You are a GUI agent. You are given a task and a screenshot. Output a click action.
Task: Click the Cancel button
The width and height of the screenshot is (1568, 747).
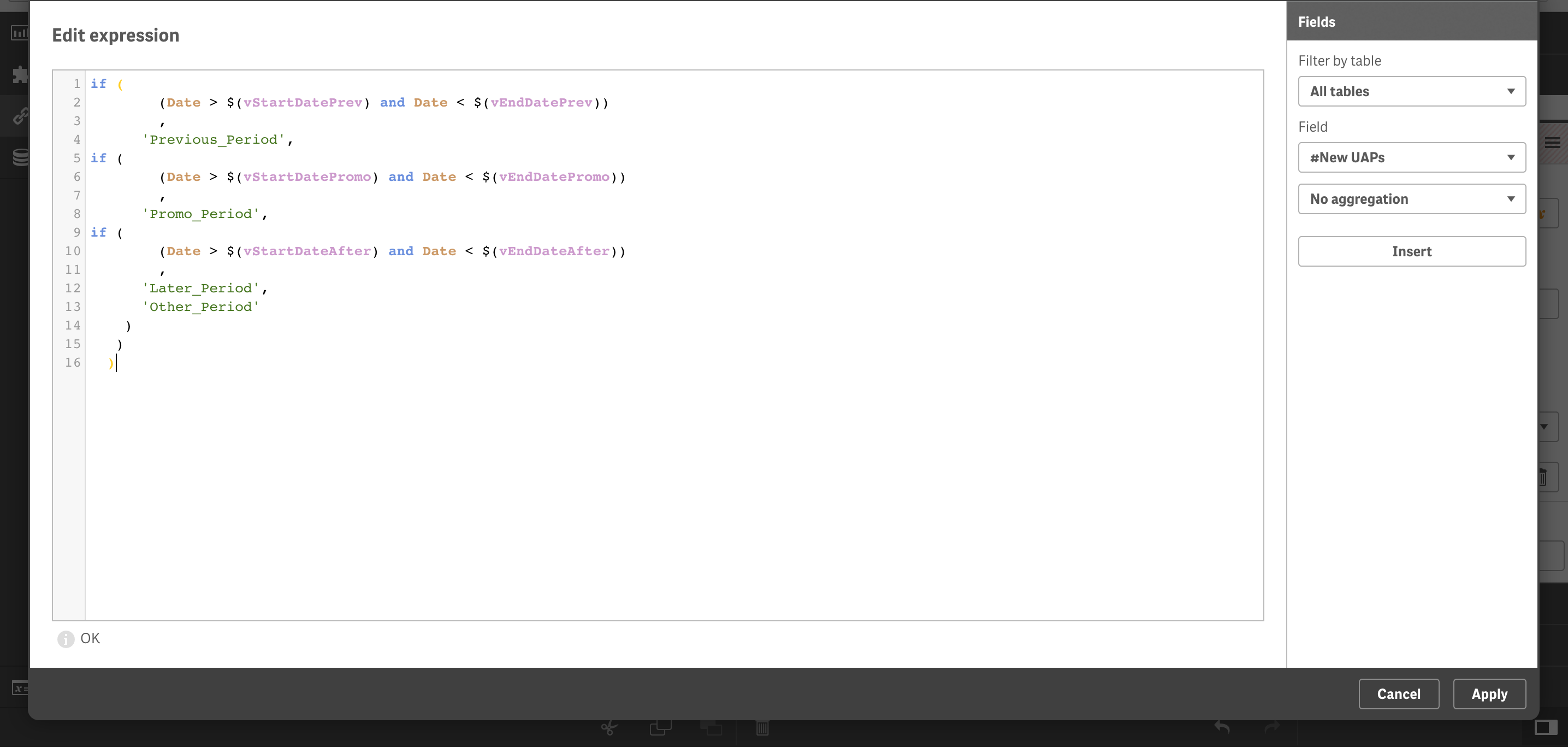[x=1399, y=694]
